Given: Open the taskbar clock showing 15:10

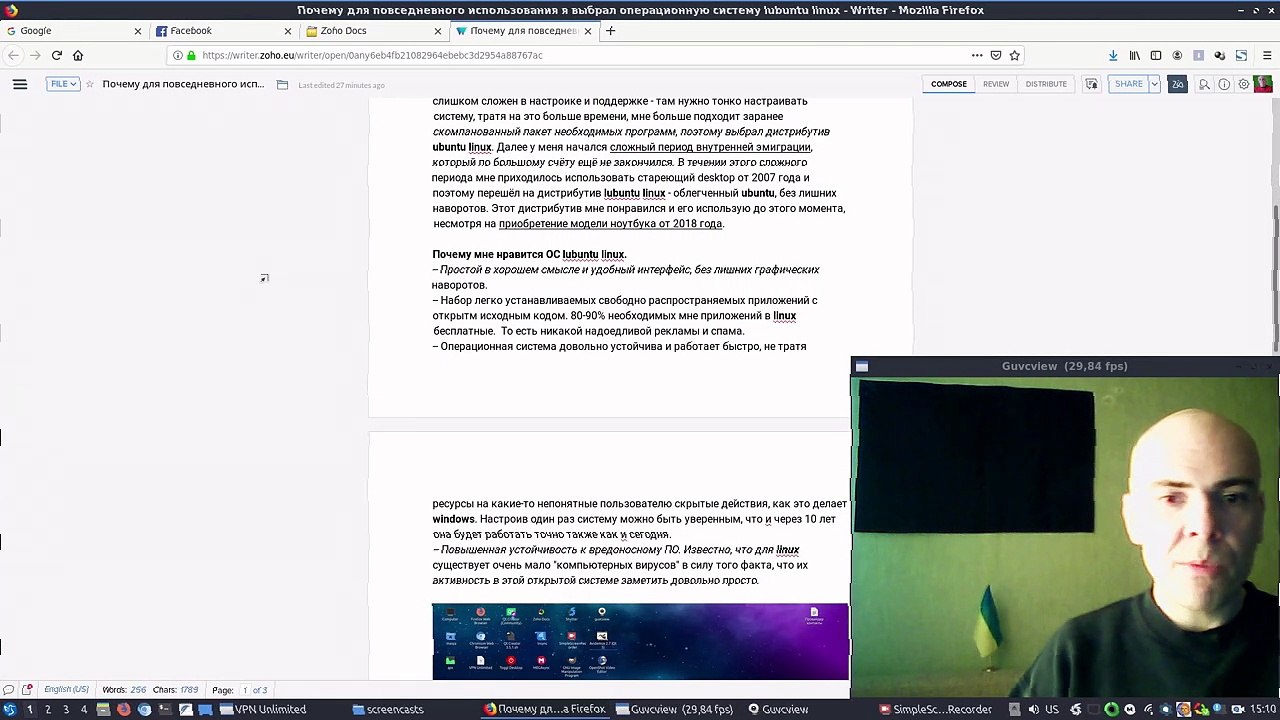Looking at the screenshot, I should coord(1262,709).
